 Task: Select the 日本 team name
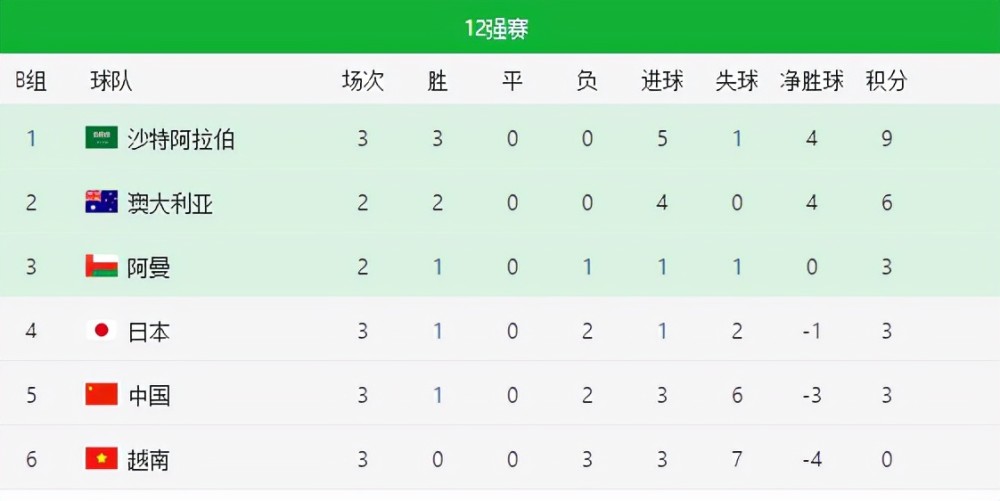tap(149, 331)
